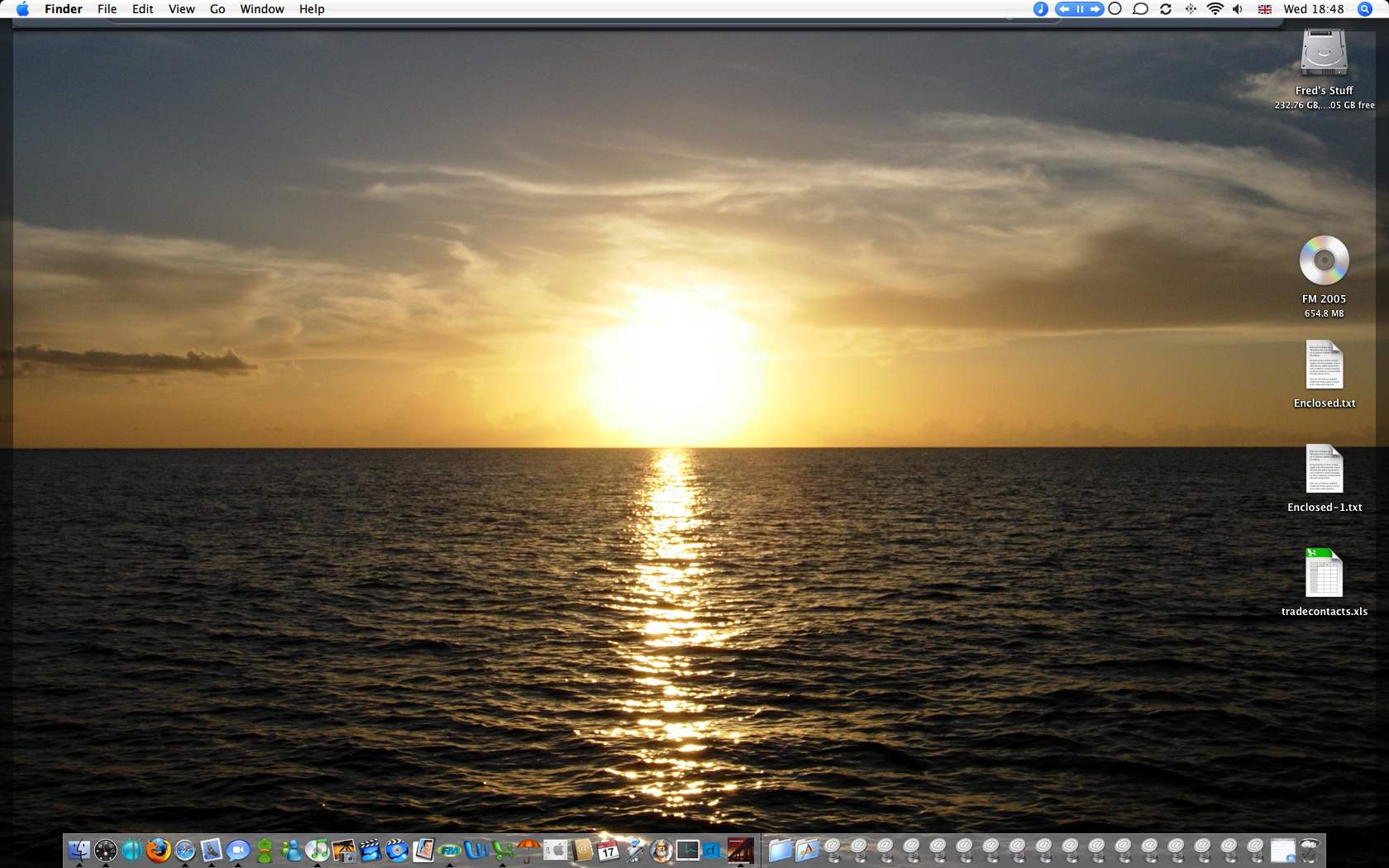Click the orange umbrella Dock icon
The height and width of the screenshot is (868, 1389).
tap(529, 850)
